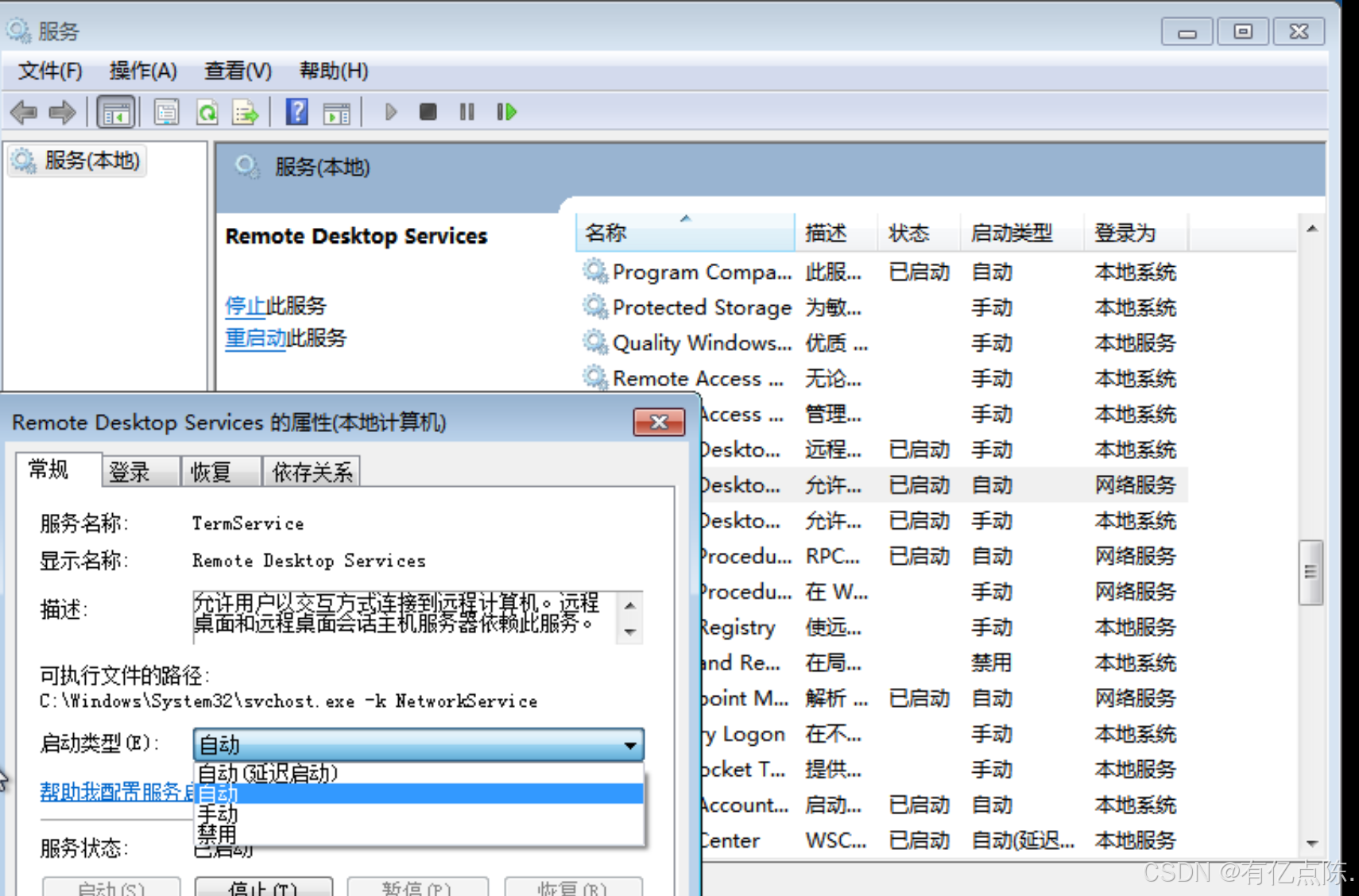Sort services by 状态 column header
The height and width of the screenshot is (896, 1359).
point(920,233)
